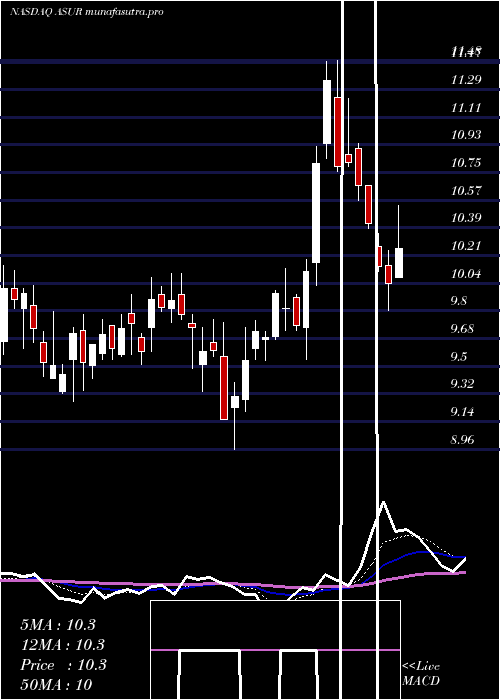Click the large red candle below 11.29 level
Viewport: 500px width, 700px height.
[x=338, y=132]
